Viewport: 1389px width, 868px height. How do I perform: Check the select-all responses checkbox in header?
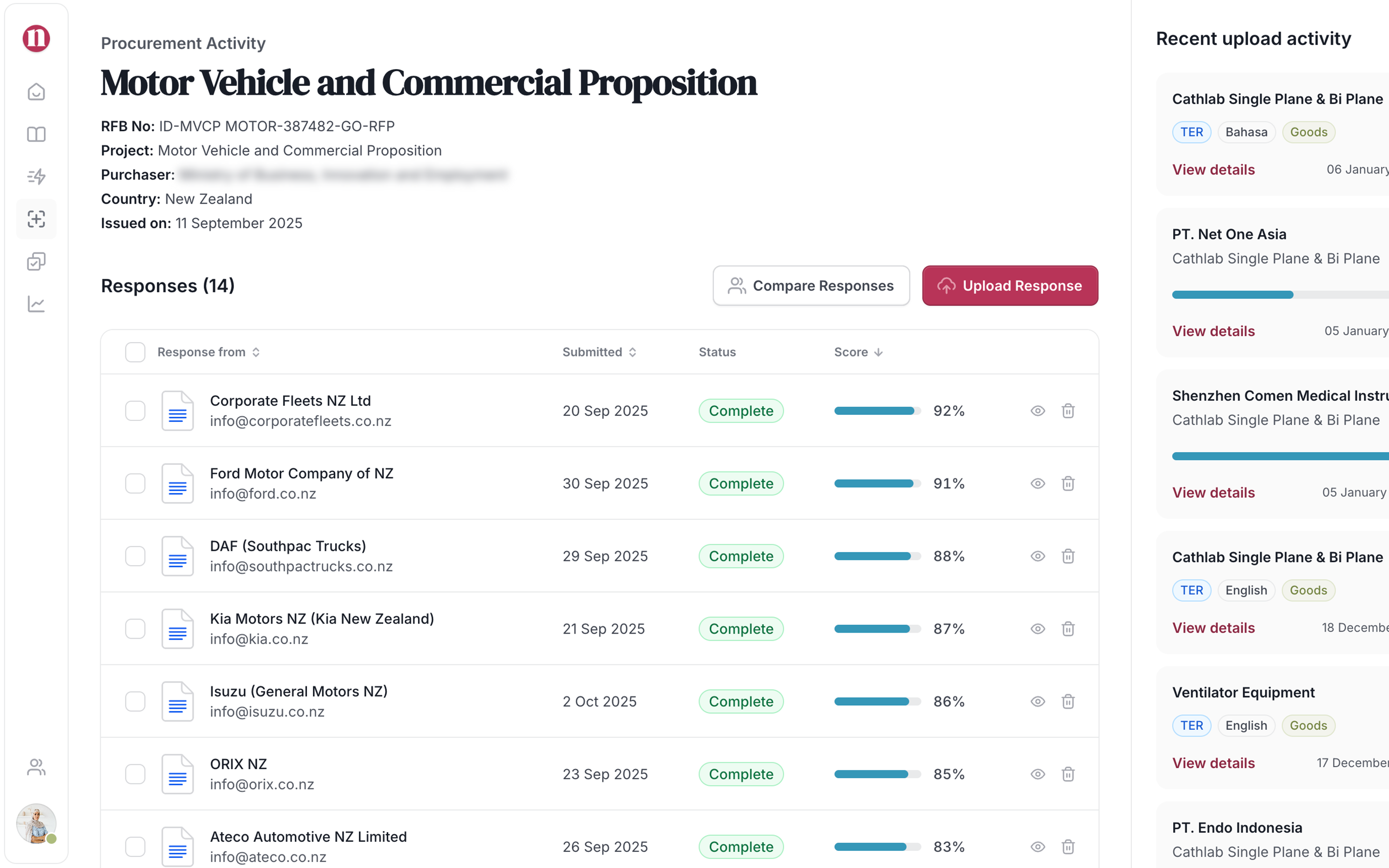[x=135, y=352]
